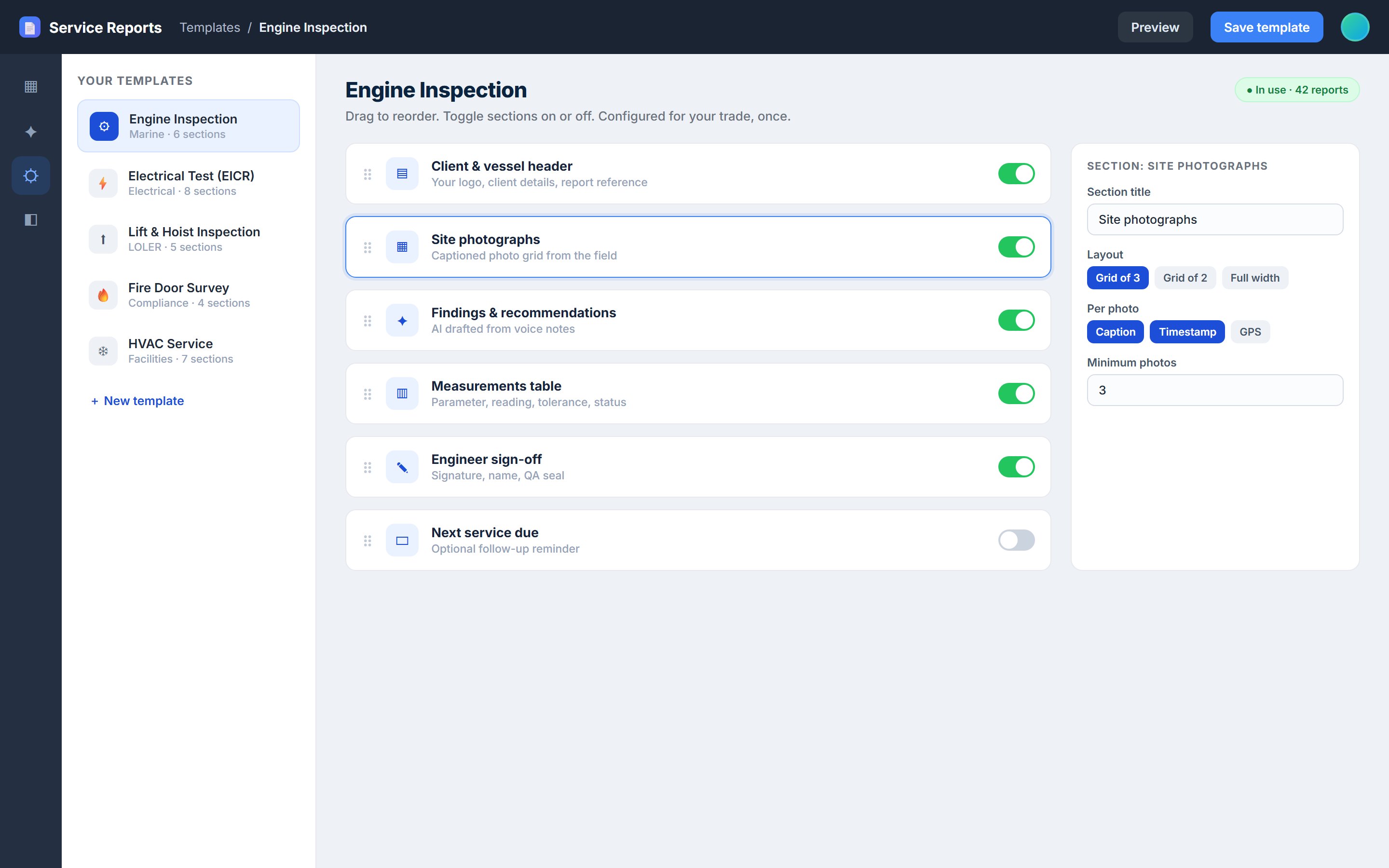
Task: Grab the drag handle for Measurements table
Action: [x=368, y=394]
